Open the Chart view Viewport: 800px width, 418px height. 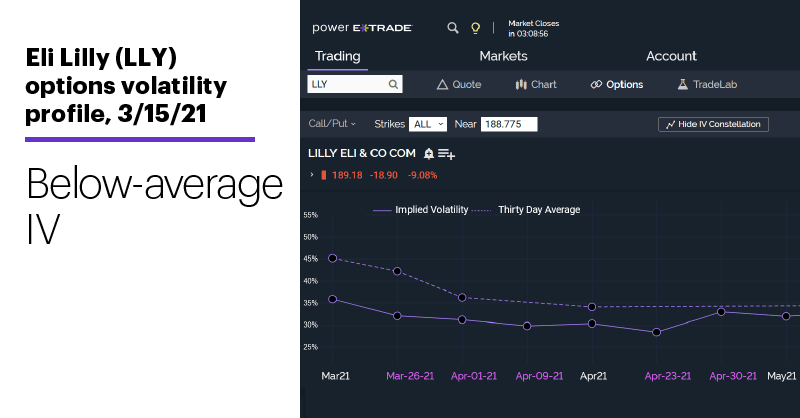click(x=536, y=85)
